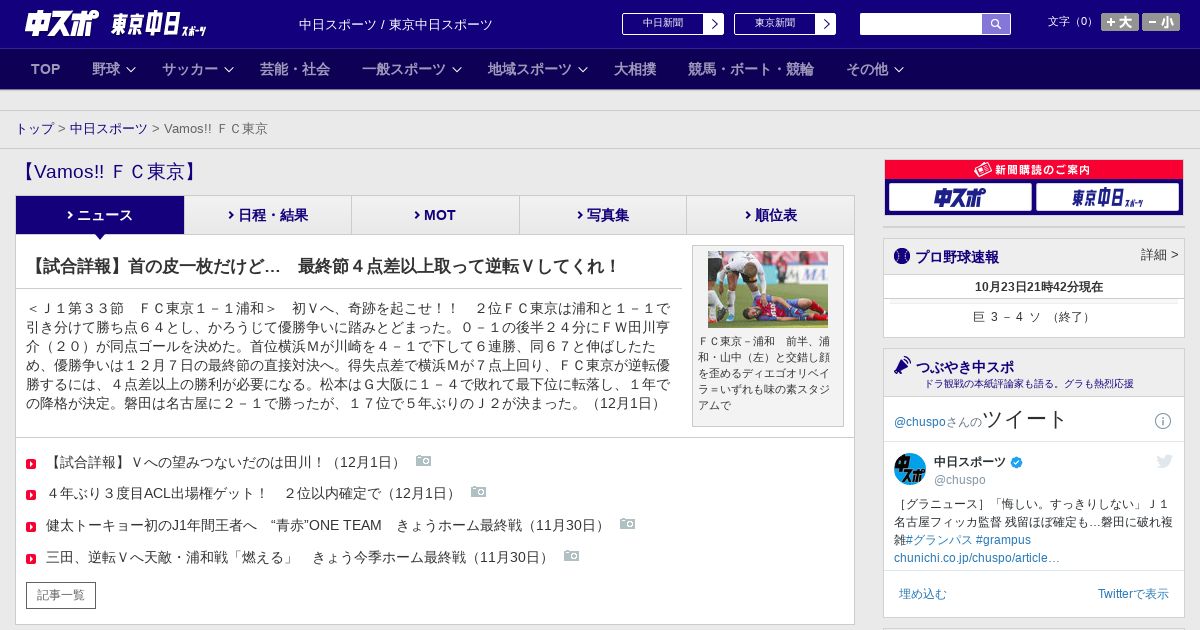The image size is (1200, 630).
Task: Click camera icon beside ACL article
Action: pyautogui.click(x=478, y=492)
